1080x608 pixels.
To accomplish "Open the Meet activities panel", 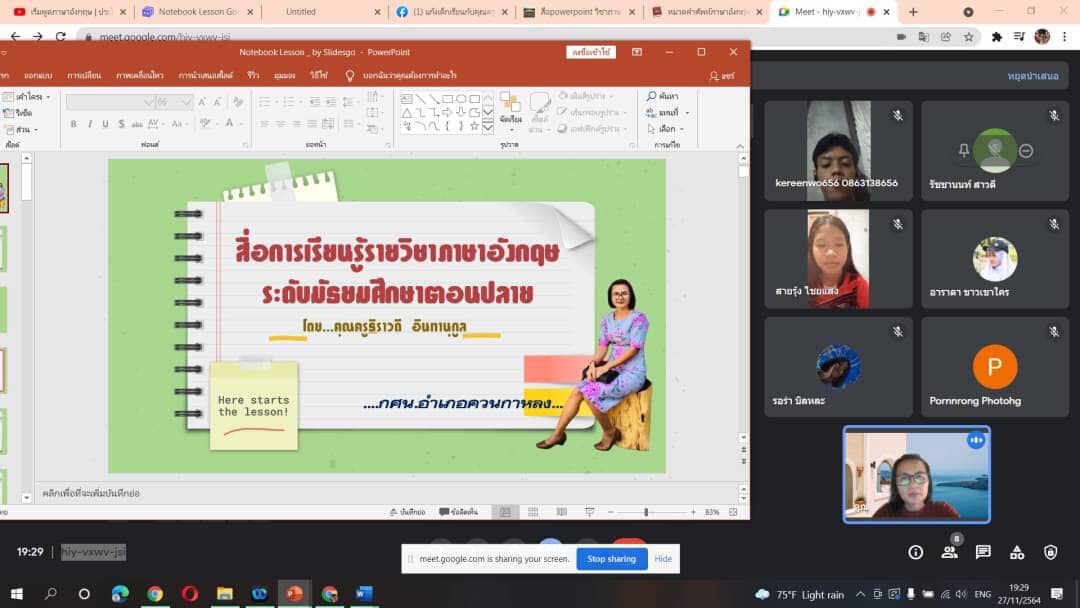I will pos(1017,552).
